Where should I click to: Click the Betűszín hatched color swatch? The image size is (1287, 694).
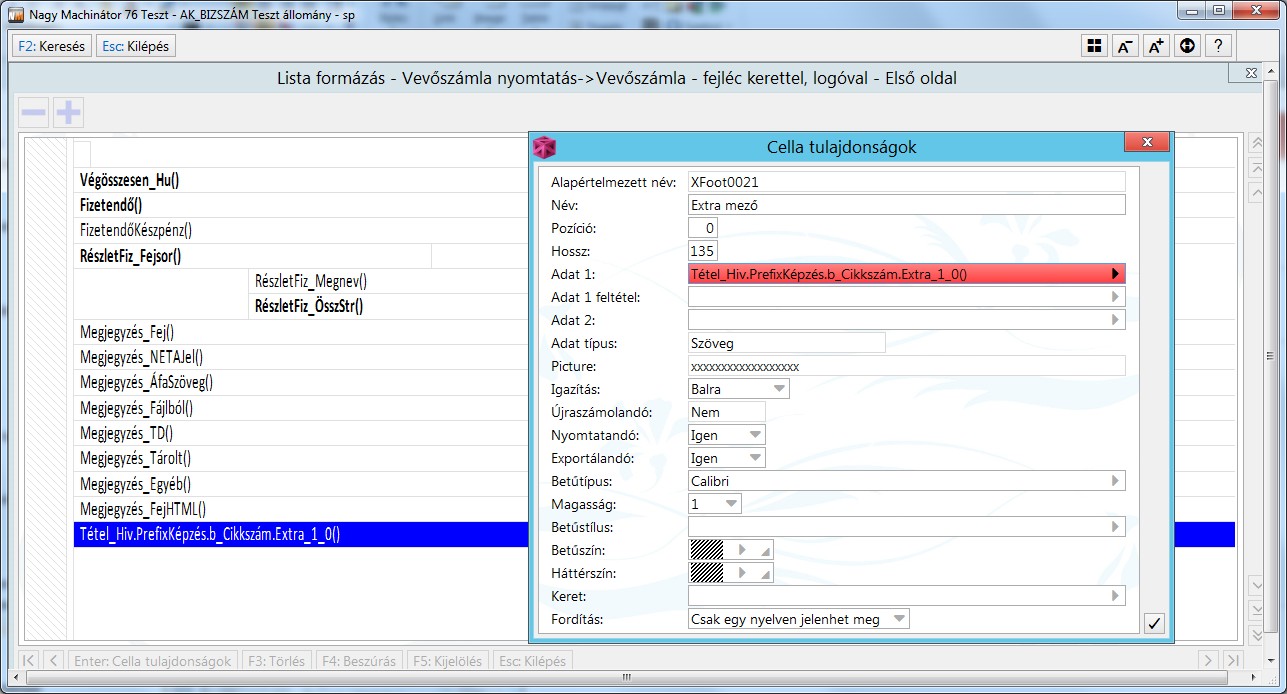point(707,550)
